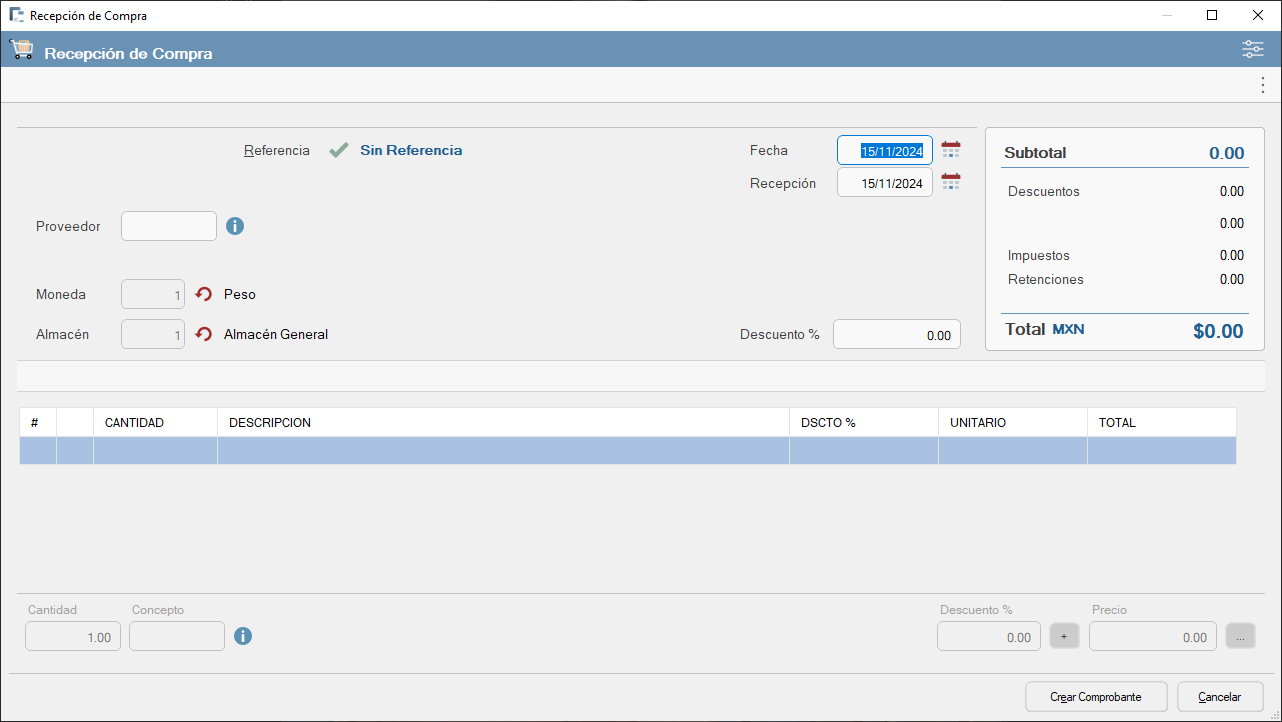Screen dimensions: 1282x722
Task: Click the Sin Referencia link
Action: click(x=411, y=150)
